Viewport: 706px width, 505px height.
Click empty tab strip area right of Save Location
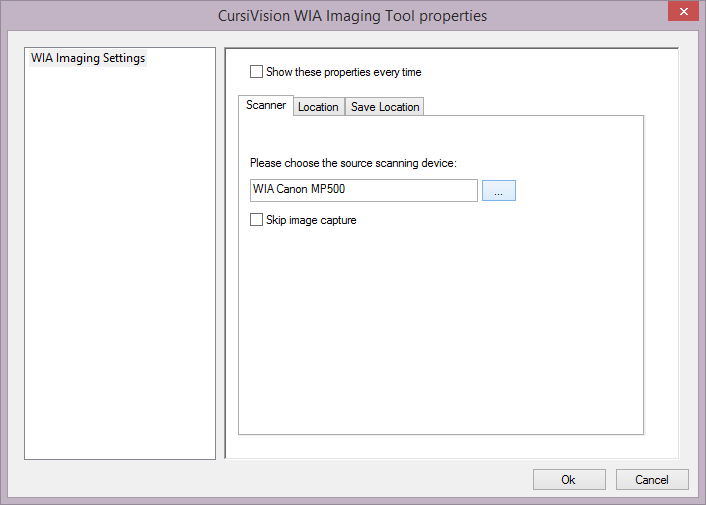(530, 106)
